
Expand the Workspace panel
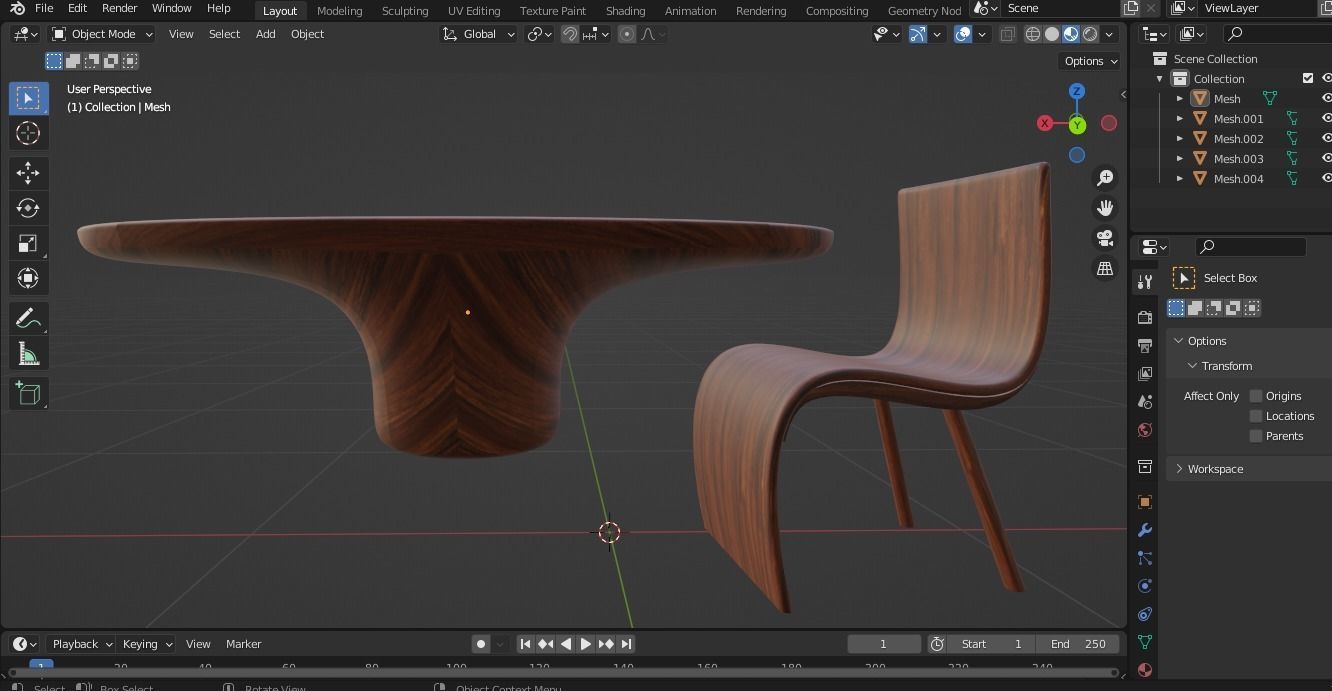click(1179, 469)
